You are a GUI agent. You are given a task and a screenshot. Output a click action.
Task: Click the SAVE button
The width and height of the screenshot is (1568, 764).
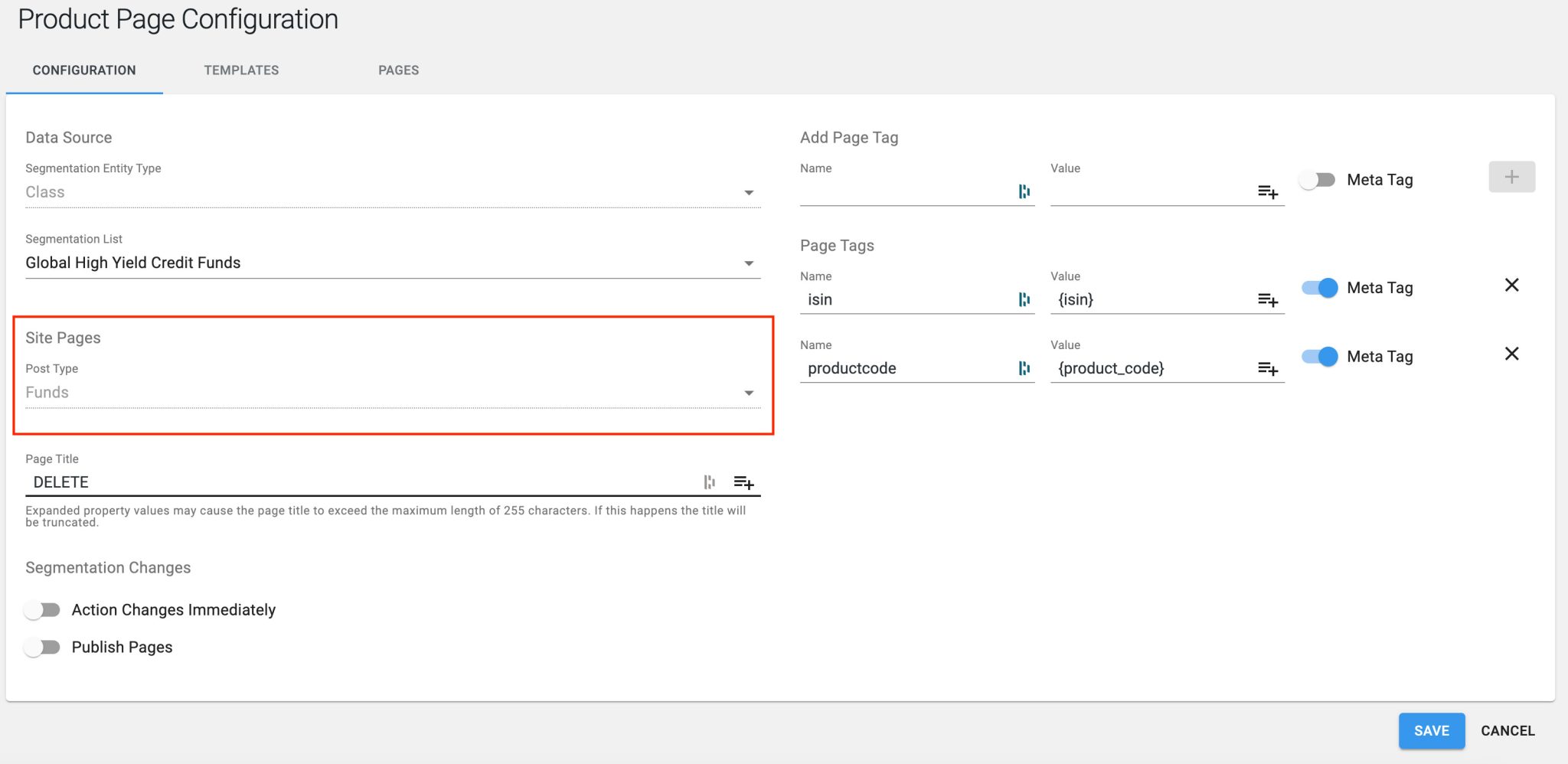click(1431, 730)
